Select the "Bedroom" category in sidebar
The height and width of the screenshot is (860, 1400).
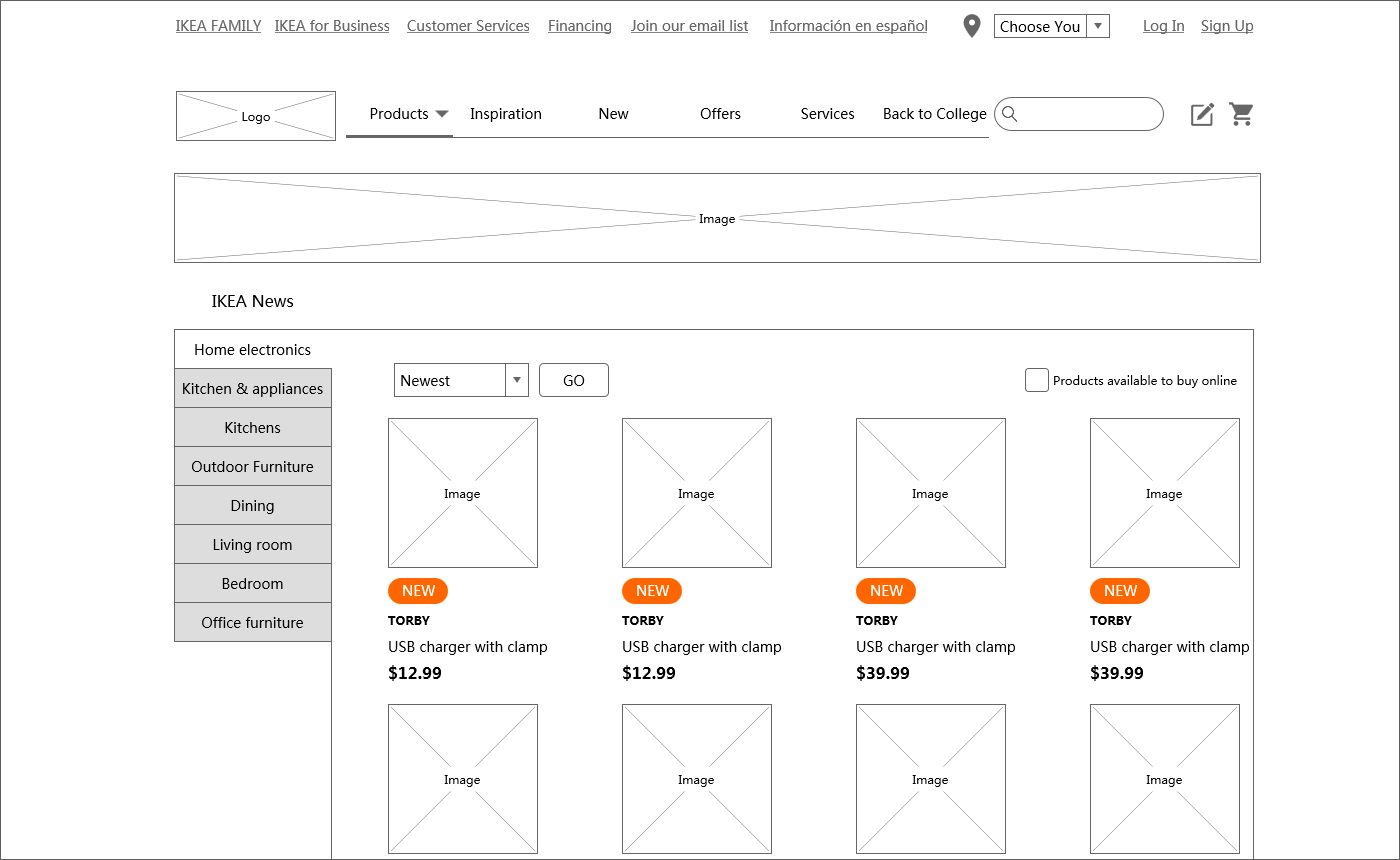(x=253, y=583)
